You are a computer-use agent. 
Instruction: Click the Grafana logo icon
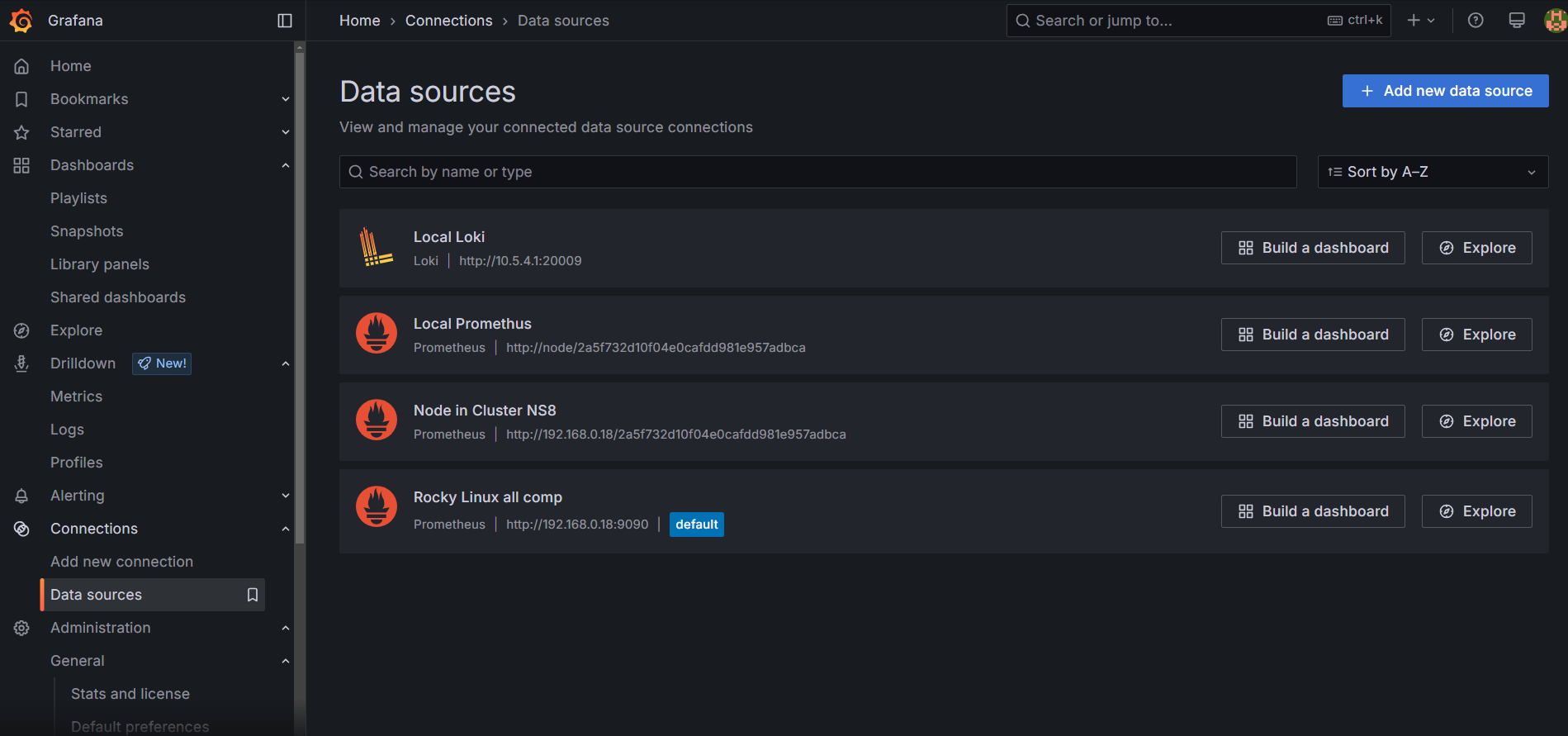tap(21, 21)
